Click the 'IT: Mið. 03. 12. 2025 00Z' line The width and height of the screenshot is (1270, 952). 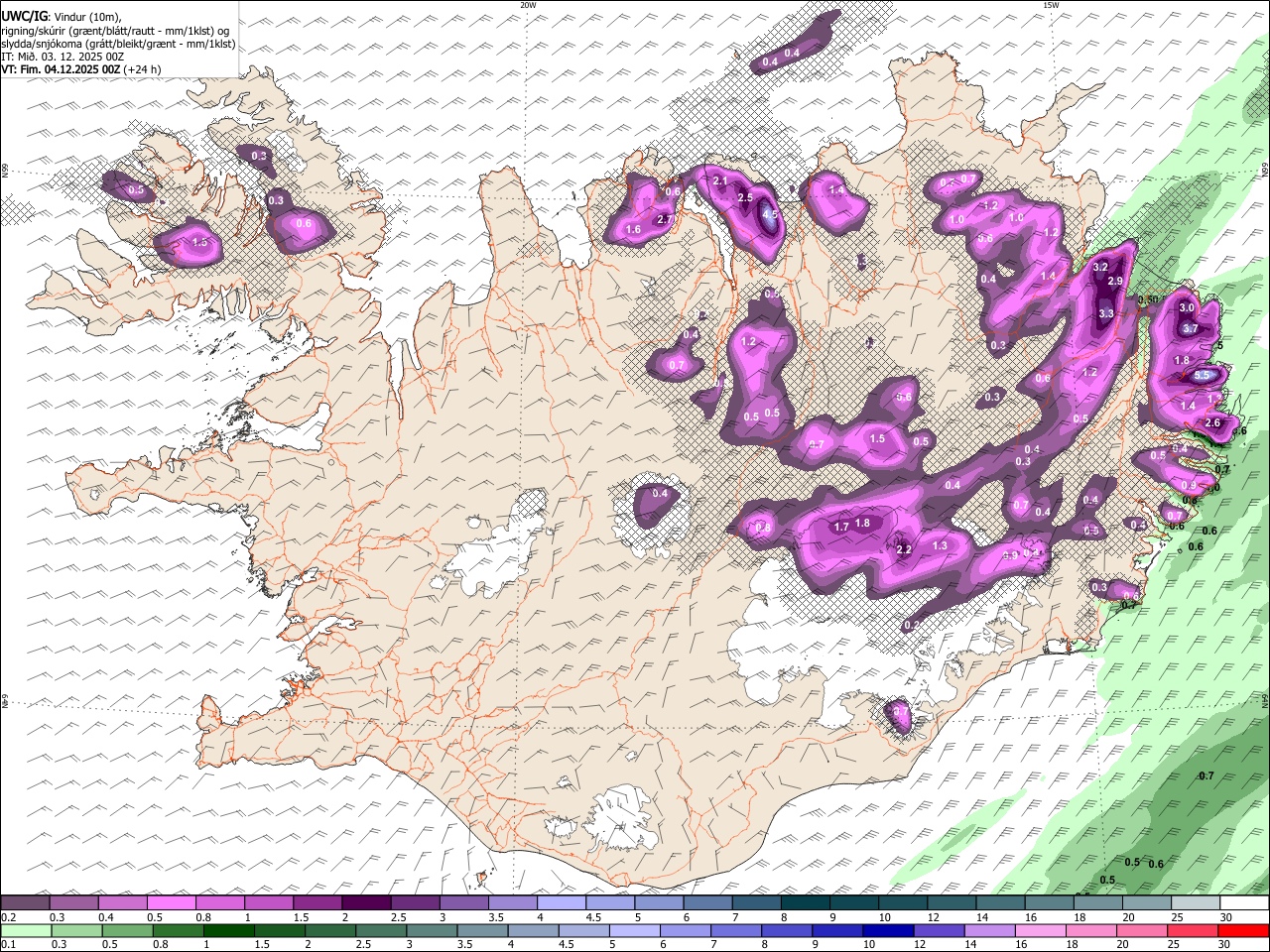coord(63,57)
